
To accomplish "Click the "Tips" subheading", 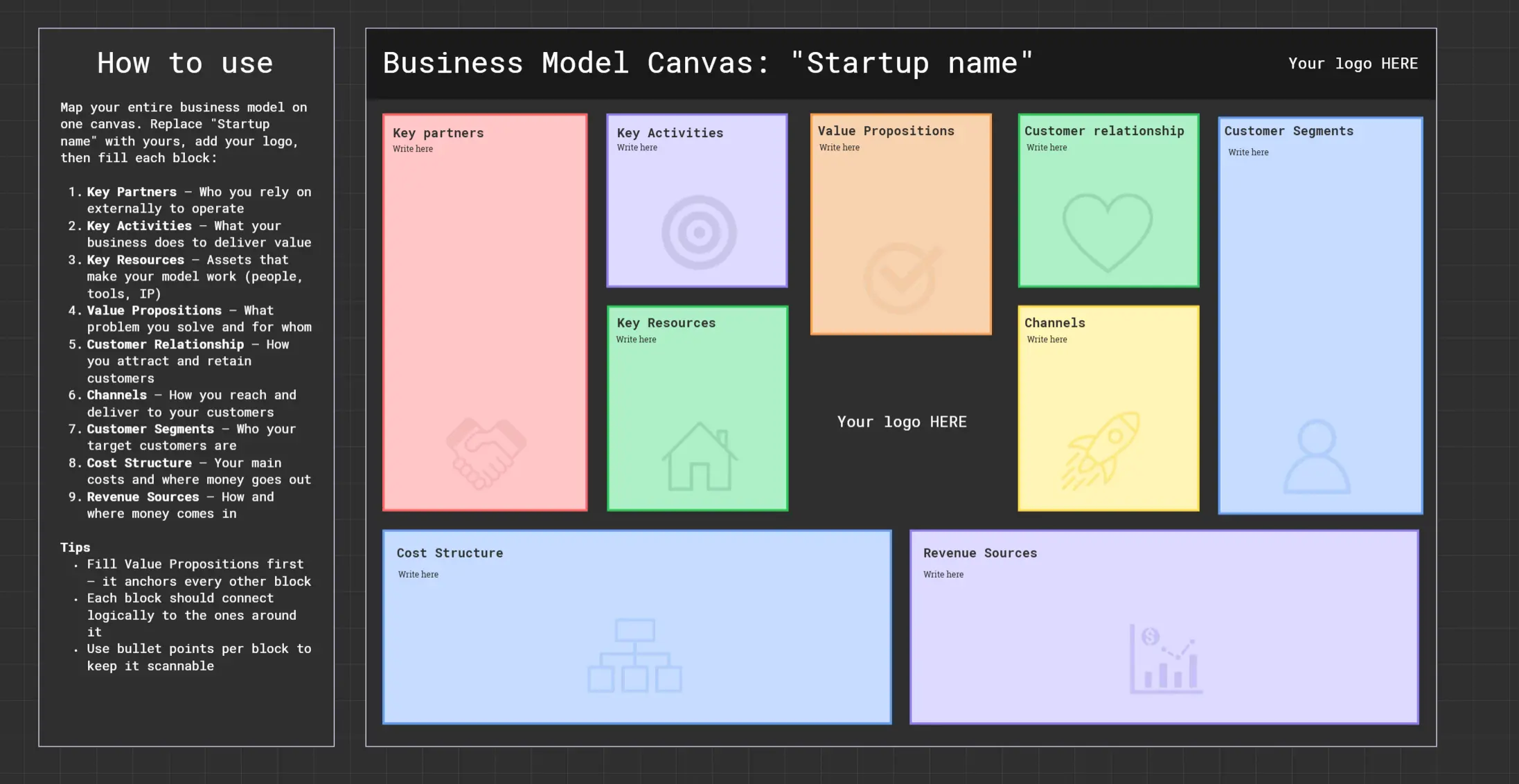I will [75, 547].
